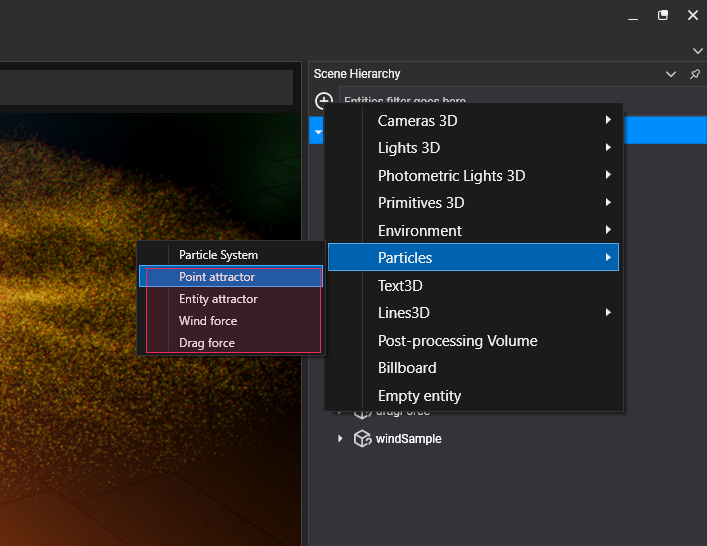Create an Empty entity

coord(419,396)
